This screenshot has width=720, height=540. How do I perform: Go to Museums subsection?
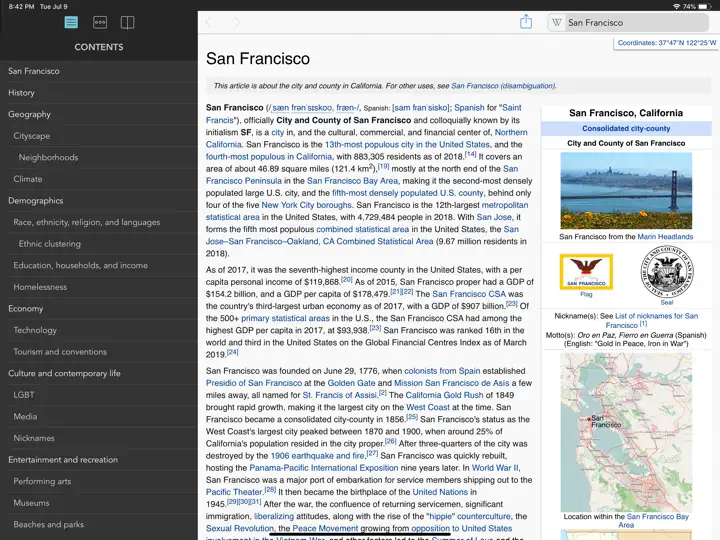pos(99,503)
